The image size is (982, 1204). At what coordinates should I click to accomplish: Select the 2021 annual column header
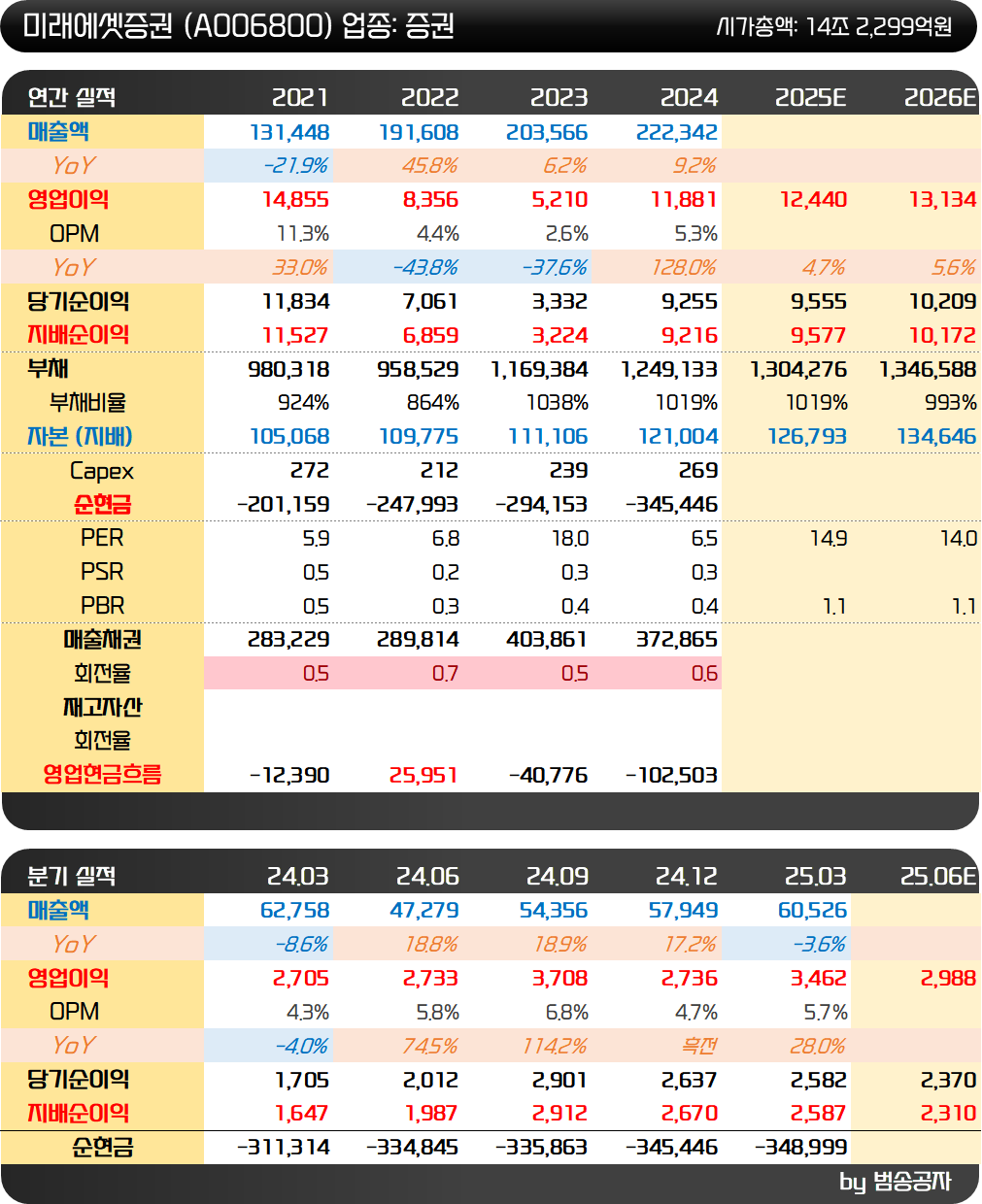[x=300, y=97]
